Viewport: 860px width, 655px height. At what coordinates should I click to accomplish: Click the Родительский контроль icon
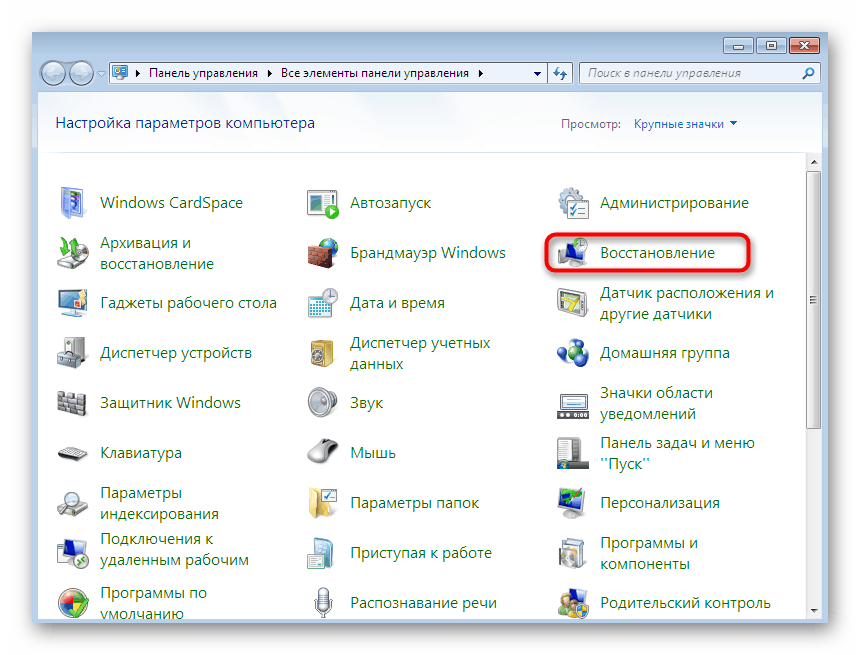click(573, 603)
